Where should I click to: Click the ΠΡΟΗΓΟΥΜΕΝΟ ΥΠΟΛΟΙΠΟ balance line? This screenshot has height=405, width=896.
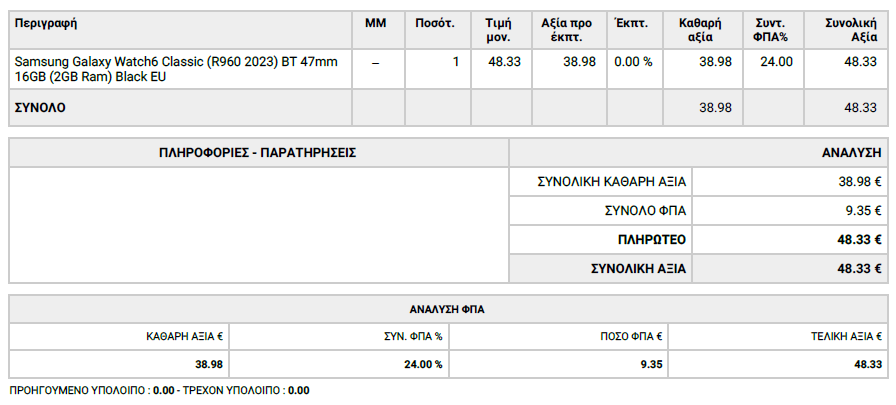pyautogui.click(x=160, y=391)
